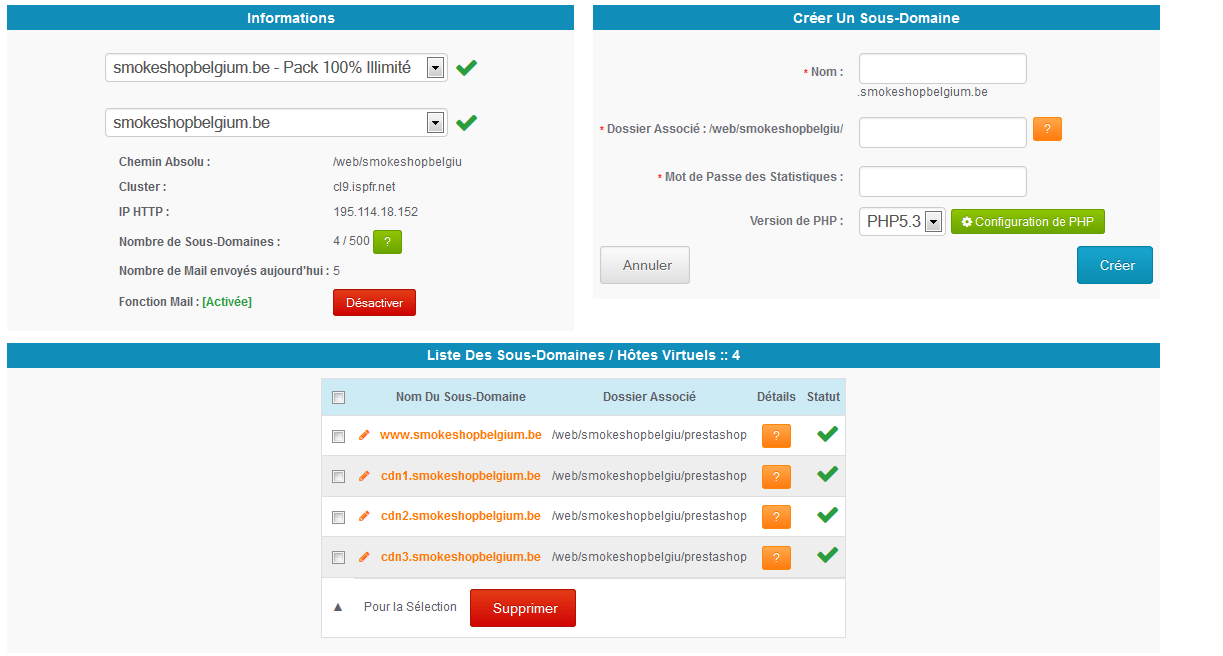This screenshot has height=656, width=1223.
Task: Click the Supprimer button
Action: [x=523, y=608]
